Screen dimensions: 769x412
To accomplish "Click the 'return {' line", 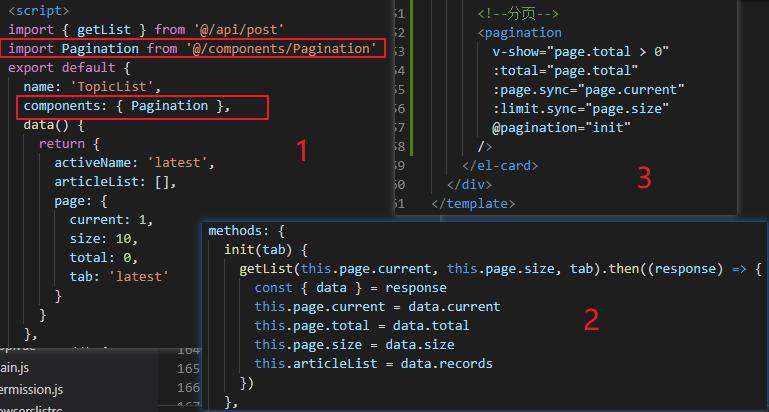I will (x=69, y=144).
